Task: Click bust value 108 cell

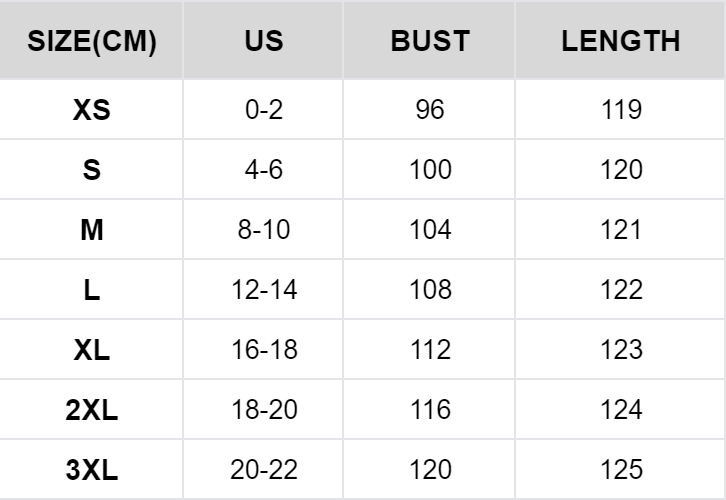Action: point(430,290)
